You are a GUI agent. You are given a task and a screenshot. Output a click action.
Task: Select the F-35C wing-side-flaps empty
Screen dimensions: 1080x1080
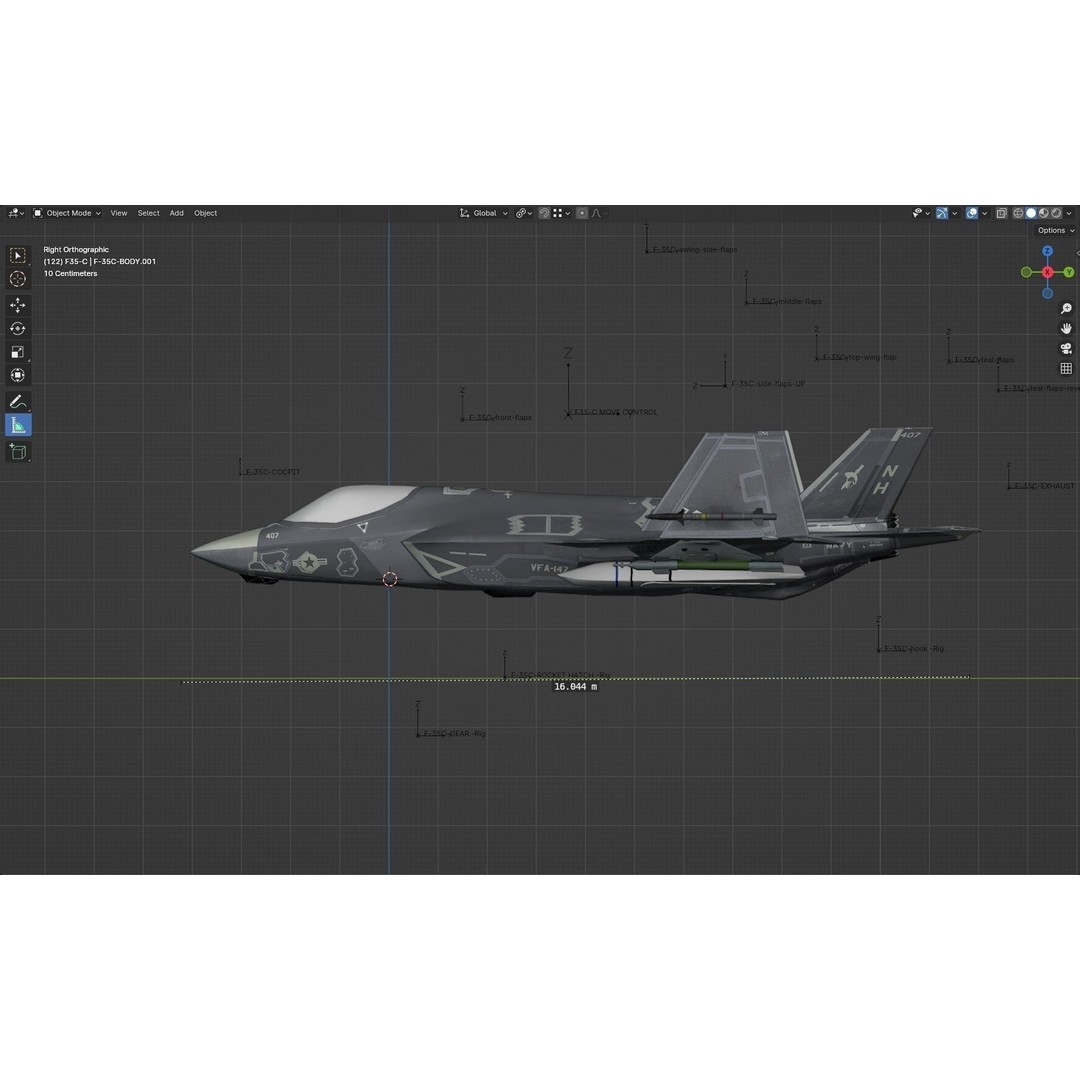pyautogui.click(x=694, y=249)
